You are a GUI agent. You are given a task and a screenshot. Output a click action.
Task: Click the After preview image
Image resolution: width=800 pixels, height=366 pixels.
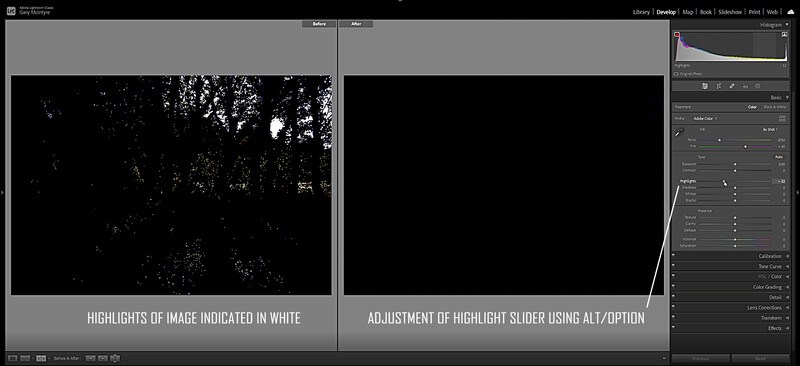click(x=504, y=185)
